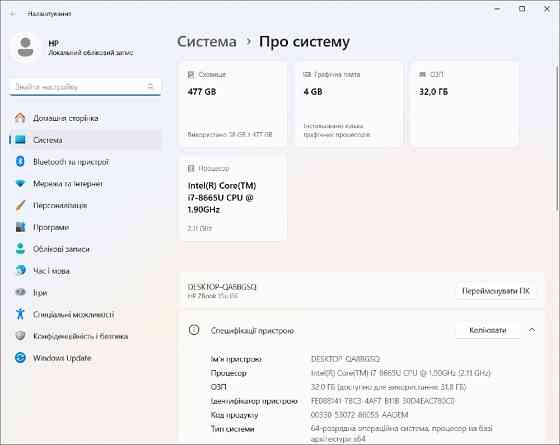Click the RAM chip icon

click(422, 74)
